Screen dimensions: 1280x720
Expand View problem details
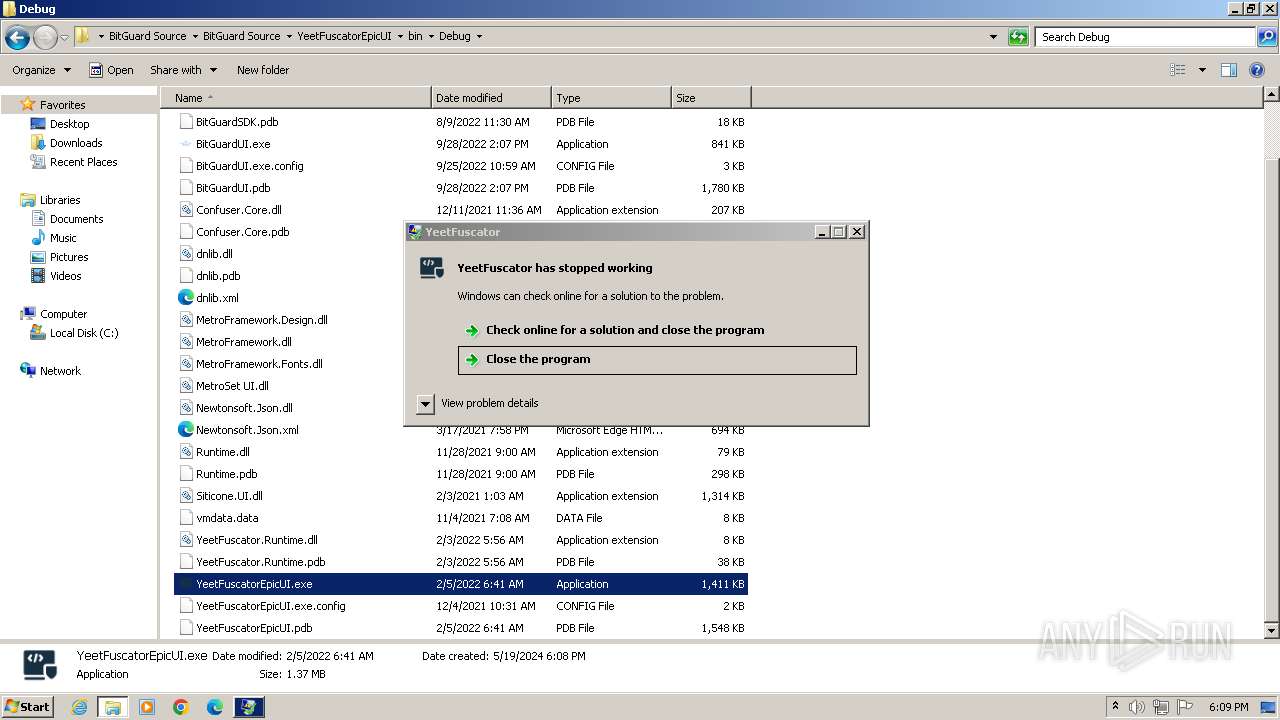coord(425,404)
